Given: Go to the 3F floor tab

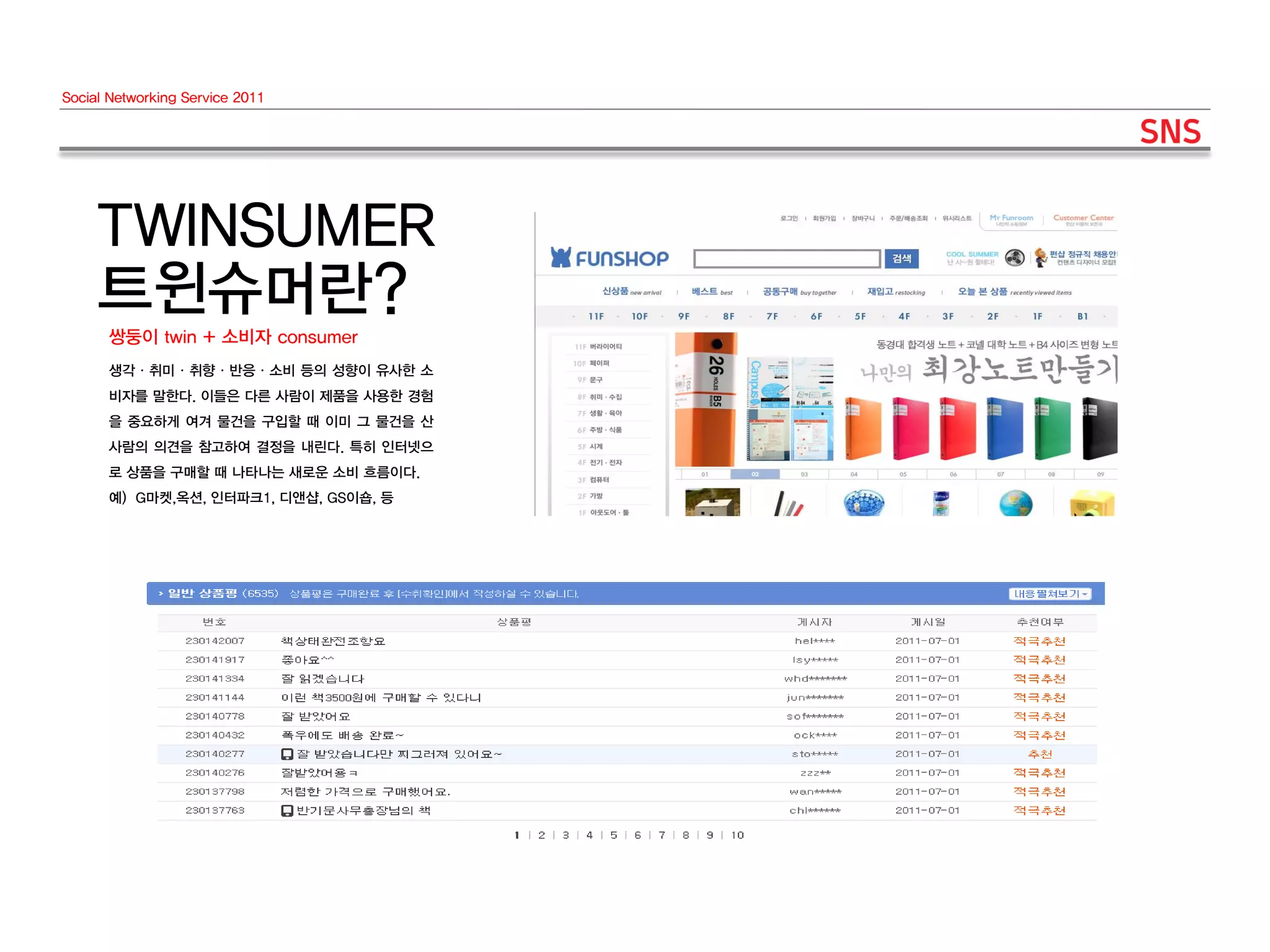Looking at the screenshot, I should coord(948,316).
